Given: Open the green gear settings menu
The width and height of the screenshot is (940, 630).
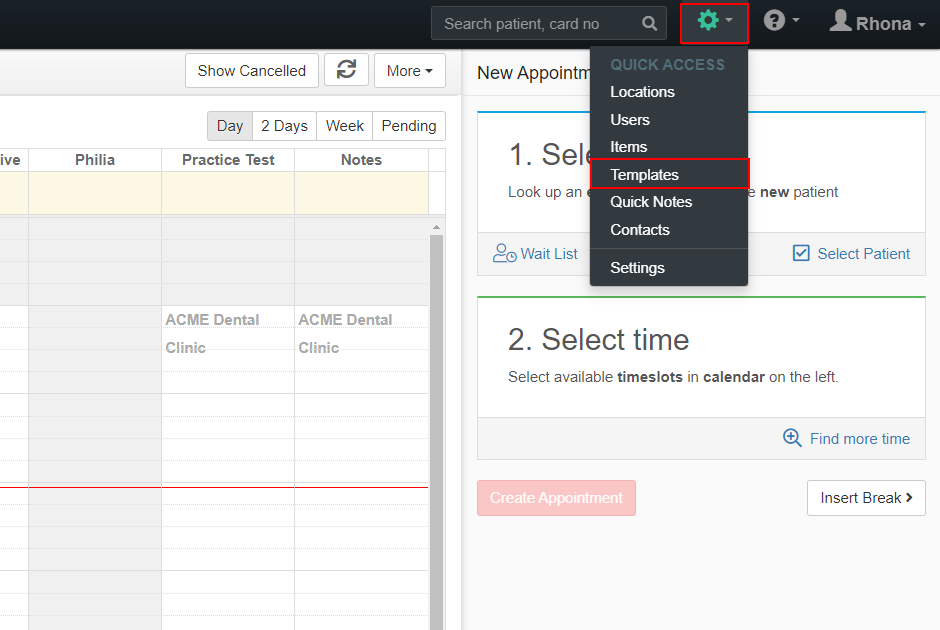Looking at the screenshot, I should tap(714, 23).
